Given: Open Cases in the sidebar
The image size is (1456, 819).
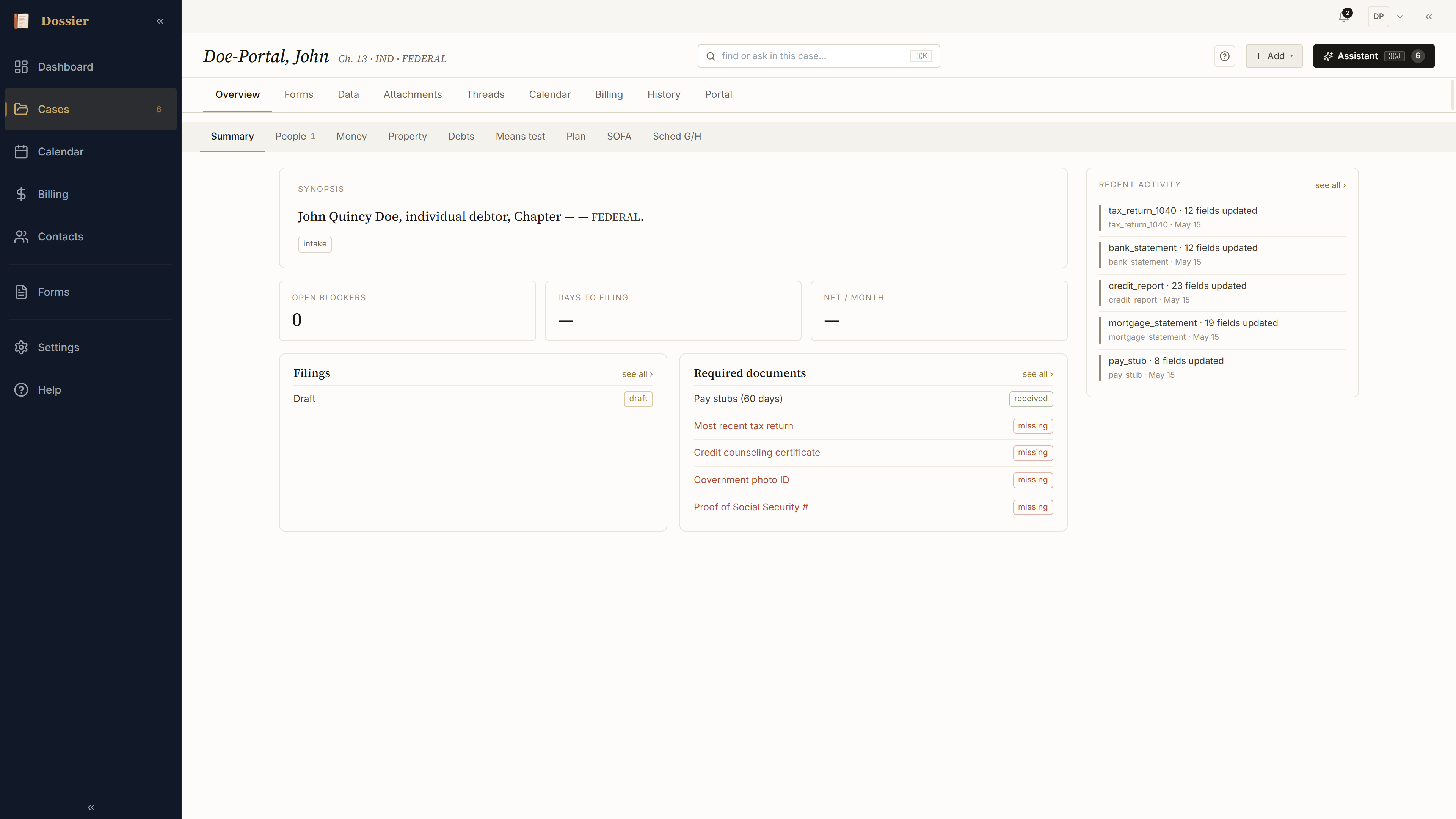Looking at the screenshot, I should coord(91,109).
